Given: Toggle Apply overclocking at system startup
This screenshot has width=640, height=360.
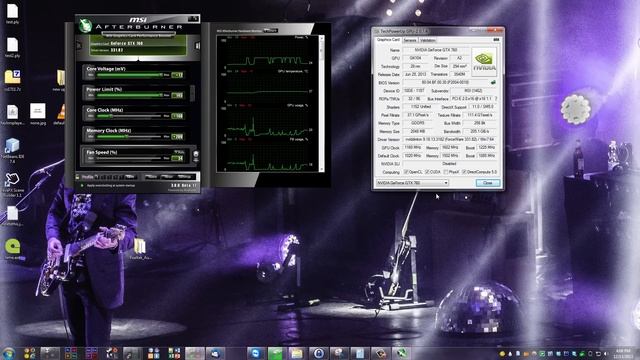Looking at the screenshot, I should [x=82, y=186].
